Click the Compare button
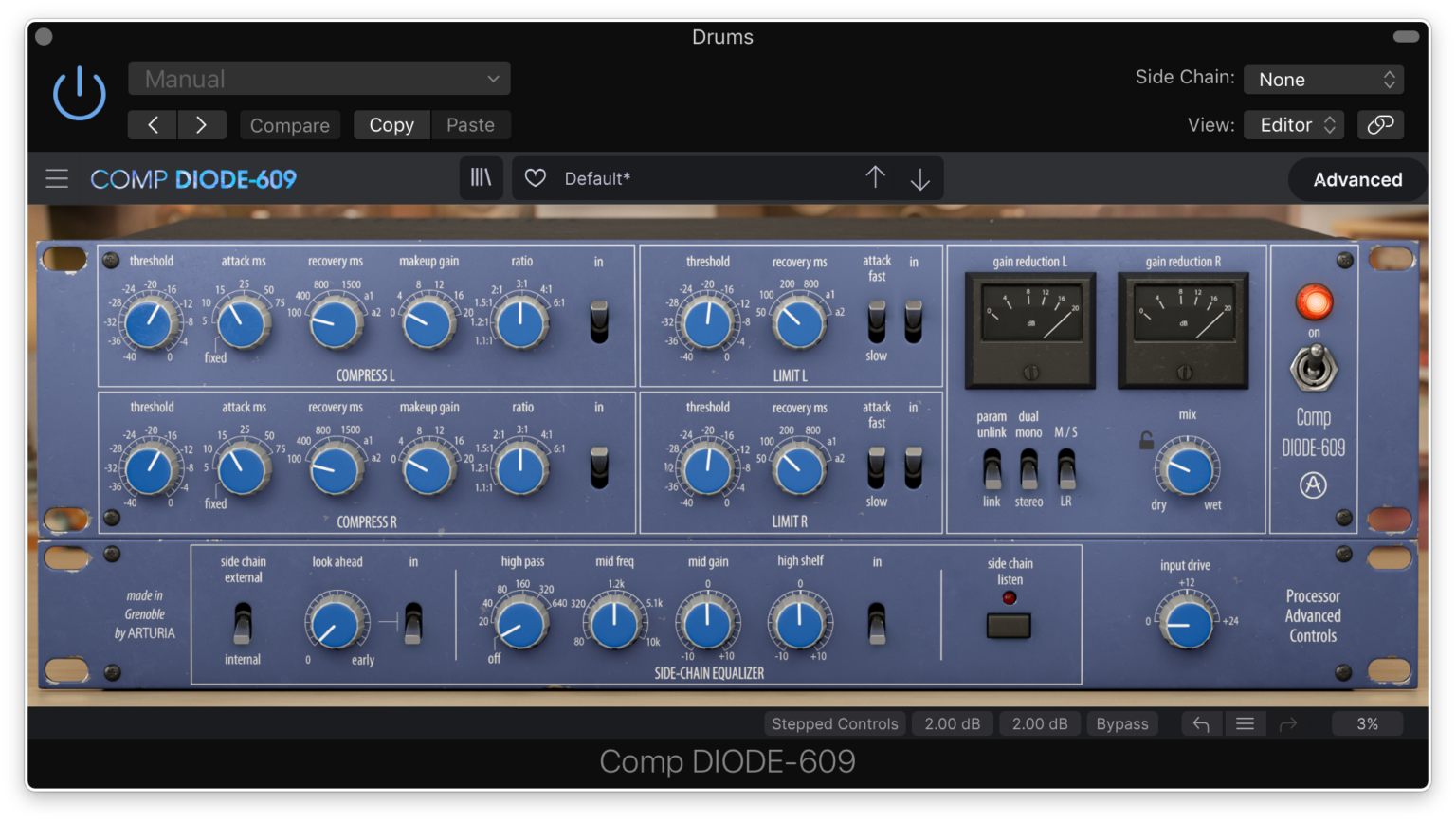The width and height of the screenshot is (1456, 822). [x=290, y=125]
